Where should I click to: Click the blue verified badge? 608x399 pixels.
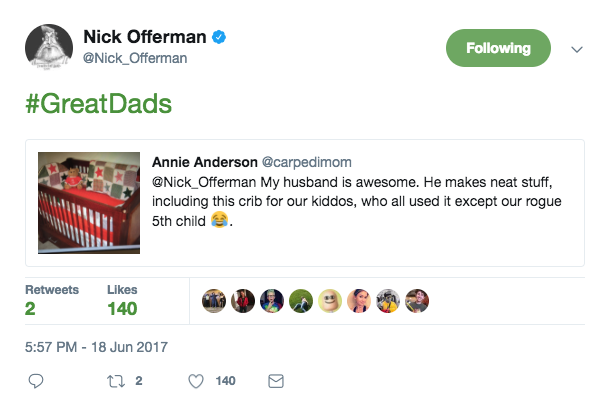click(219, 37)
